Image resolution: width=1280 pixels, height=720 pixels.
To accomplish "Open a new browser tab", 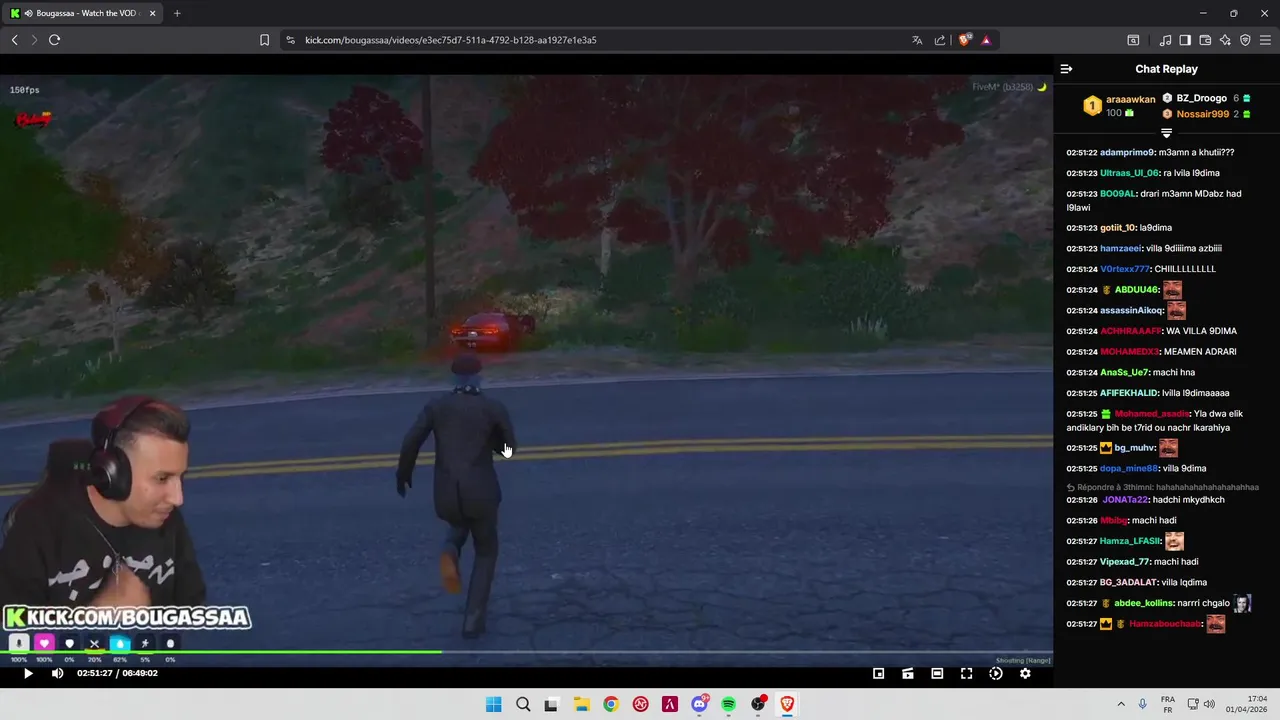I will pyautogui.click(x=177, y=13).
